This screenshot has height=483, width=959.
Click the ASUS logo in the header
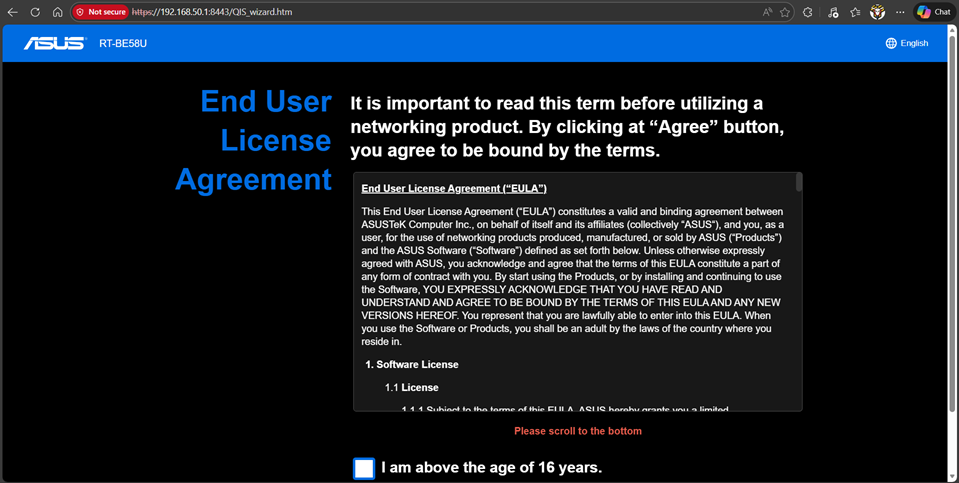(56, 43)
